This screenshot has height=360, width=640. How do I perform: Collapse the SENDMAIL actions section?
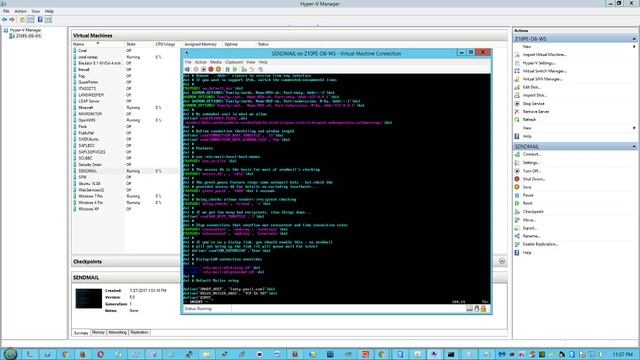(634, 147)
